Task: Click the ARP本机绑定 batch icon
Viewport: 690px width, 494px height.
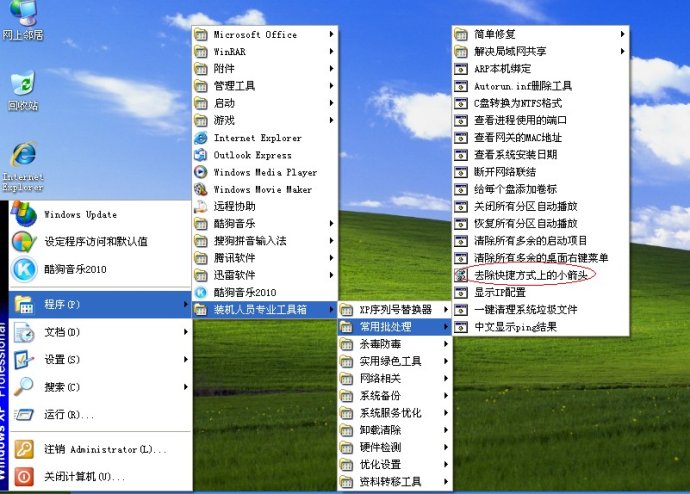Action: [x=461, y=69]
